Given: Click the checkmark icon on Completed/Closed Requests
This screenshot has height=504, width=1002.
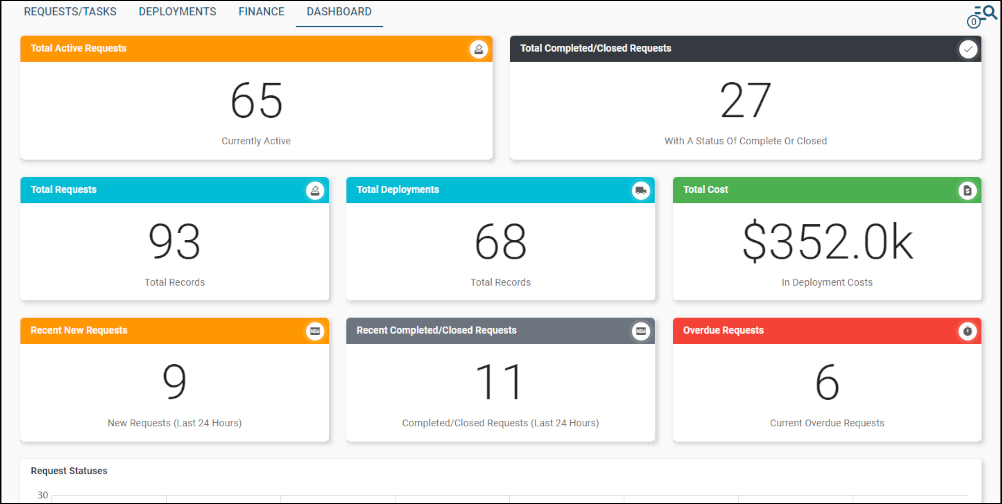Looking at the screenshot, I should pyautogui.click(x=968, y=49).
